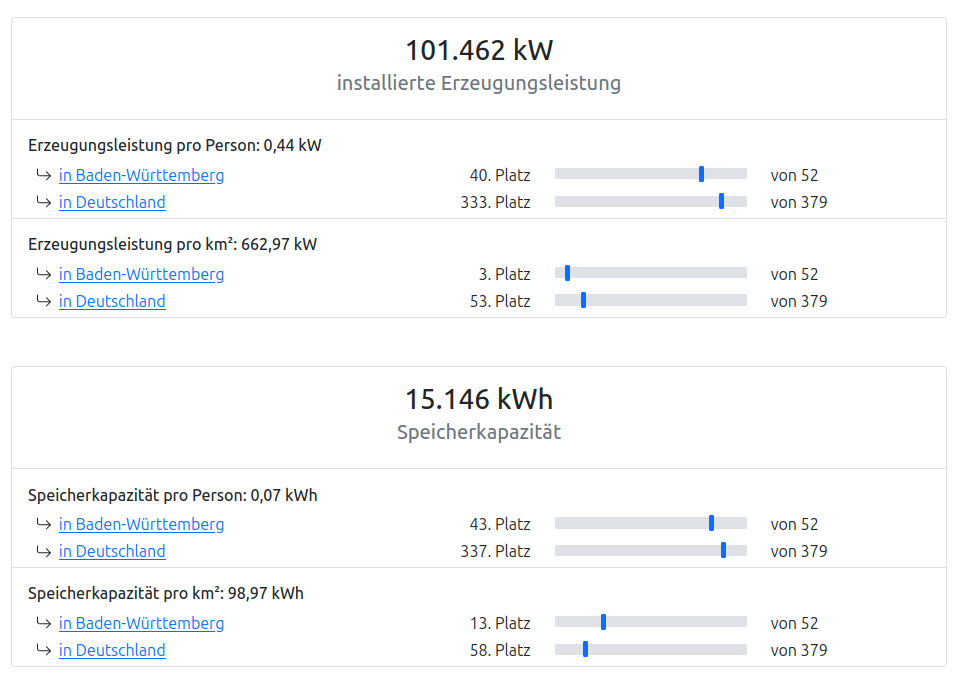Viewport: 957px width, 677px height.
Task: Open Baden-Württemberg link under Speicherkapazität pro Person
Action: (141, 524)
